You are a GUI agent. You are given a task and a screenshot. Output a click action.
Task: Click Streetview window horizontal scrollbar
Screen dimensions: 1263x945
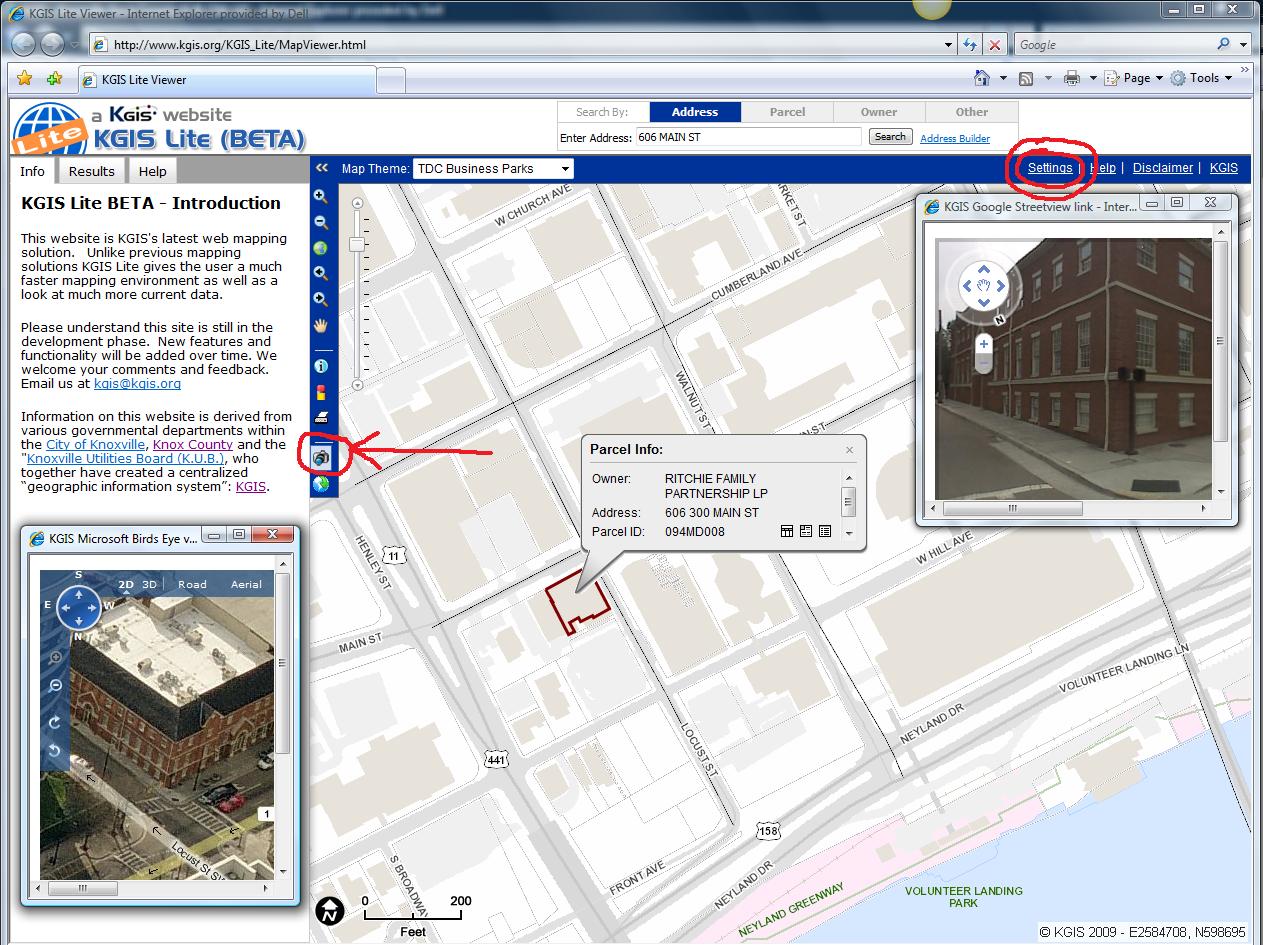[1013, 508]
